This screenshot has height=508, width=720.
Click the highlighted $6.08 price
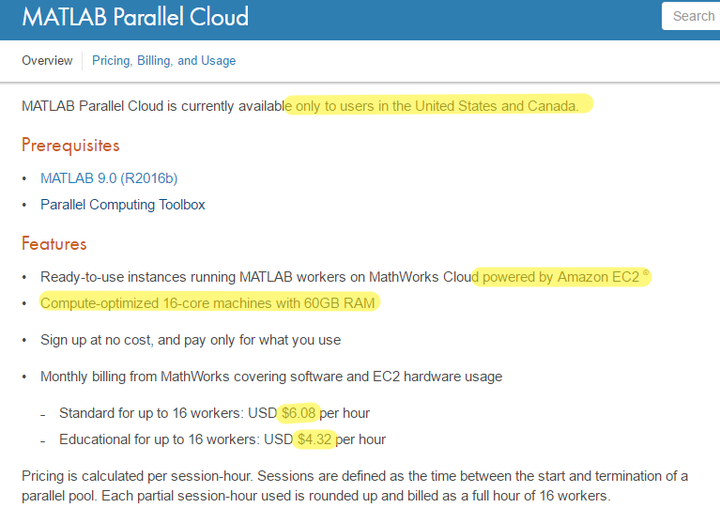tap(298, 413)
